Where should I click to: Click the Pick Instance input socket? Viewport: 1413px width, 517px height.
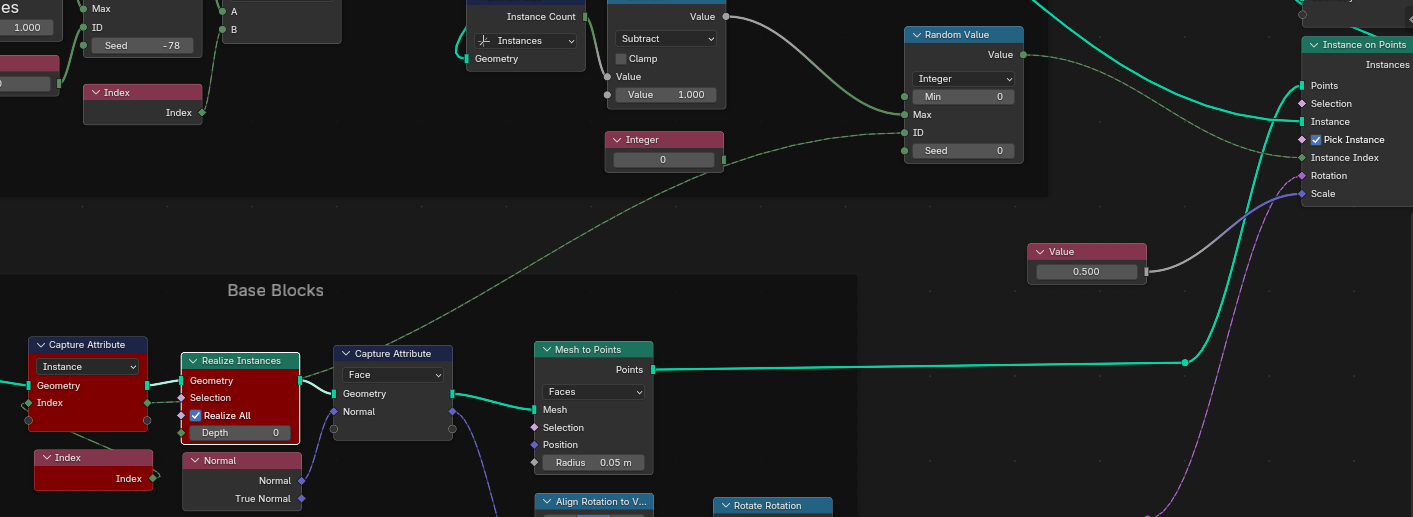(x=1302, y=140)
